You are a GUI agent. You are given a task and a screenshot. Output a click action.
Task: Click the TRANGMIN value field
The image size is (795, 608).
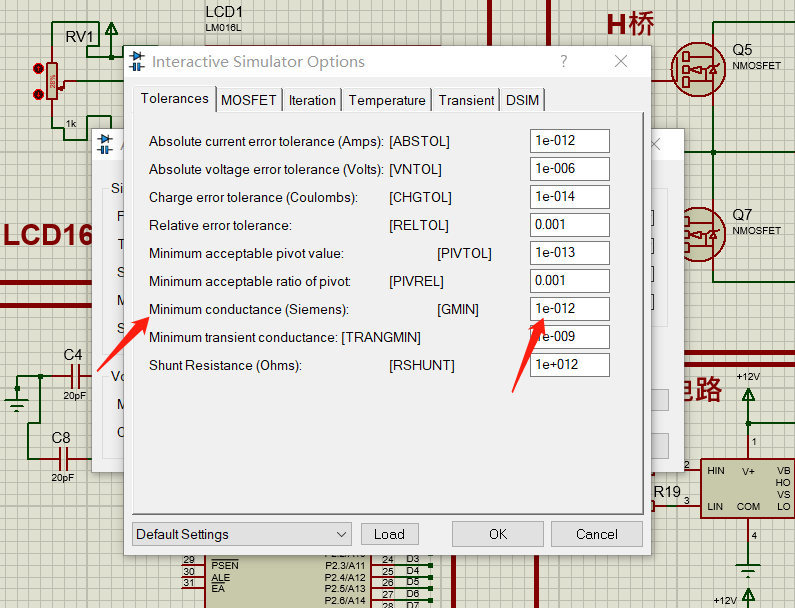569,336
